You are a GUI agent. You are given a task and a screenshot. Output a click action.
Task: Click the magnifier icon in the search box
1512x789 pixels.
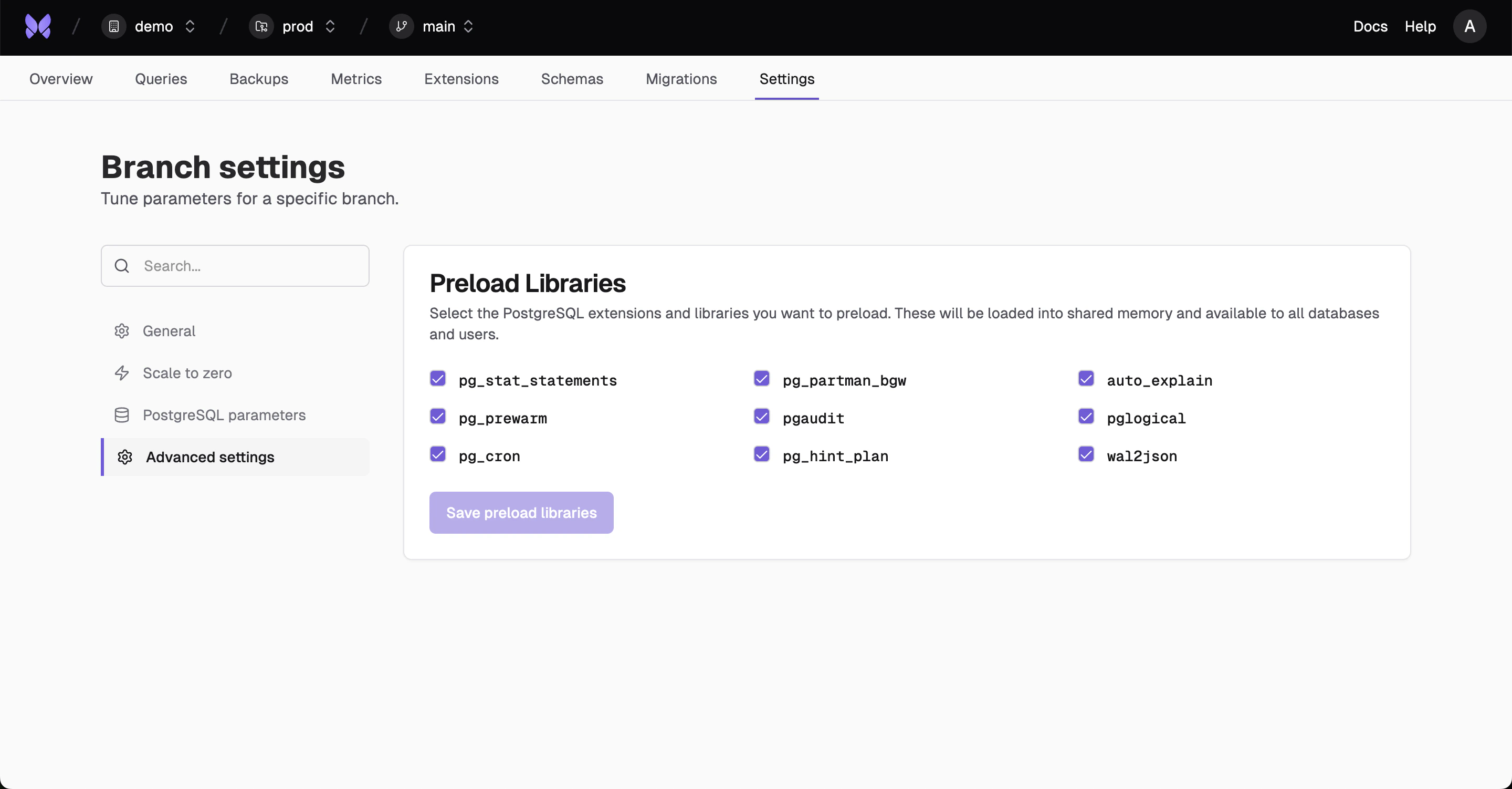(x=121, y=266)
